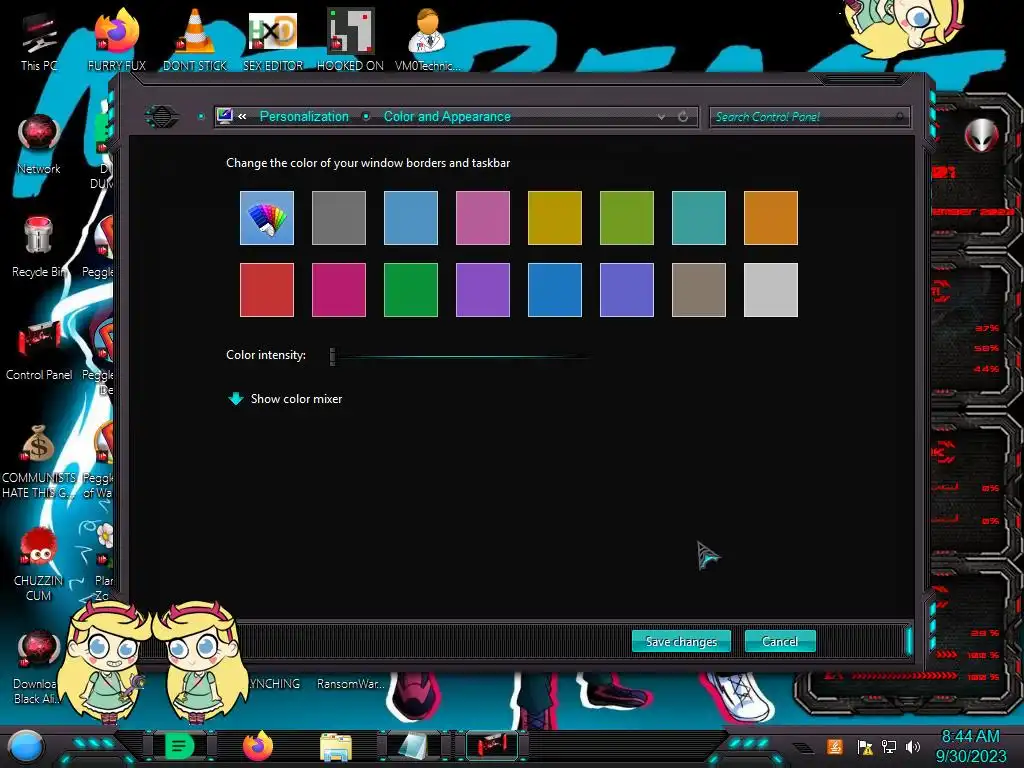Open the RansomWar desktop shortcut
Viewport: 1024px width, 768px height.
click(351, 683)
